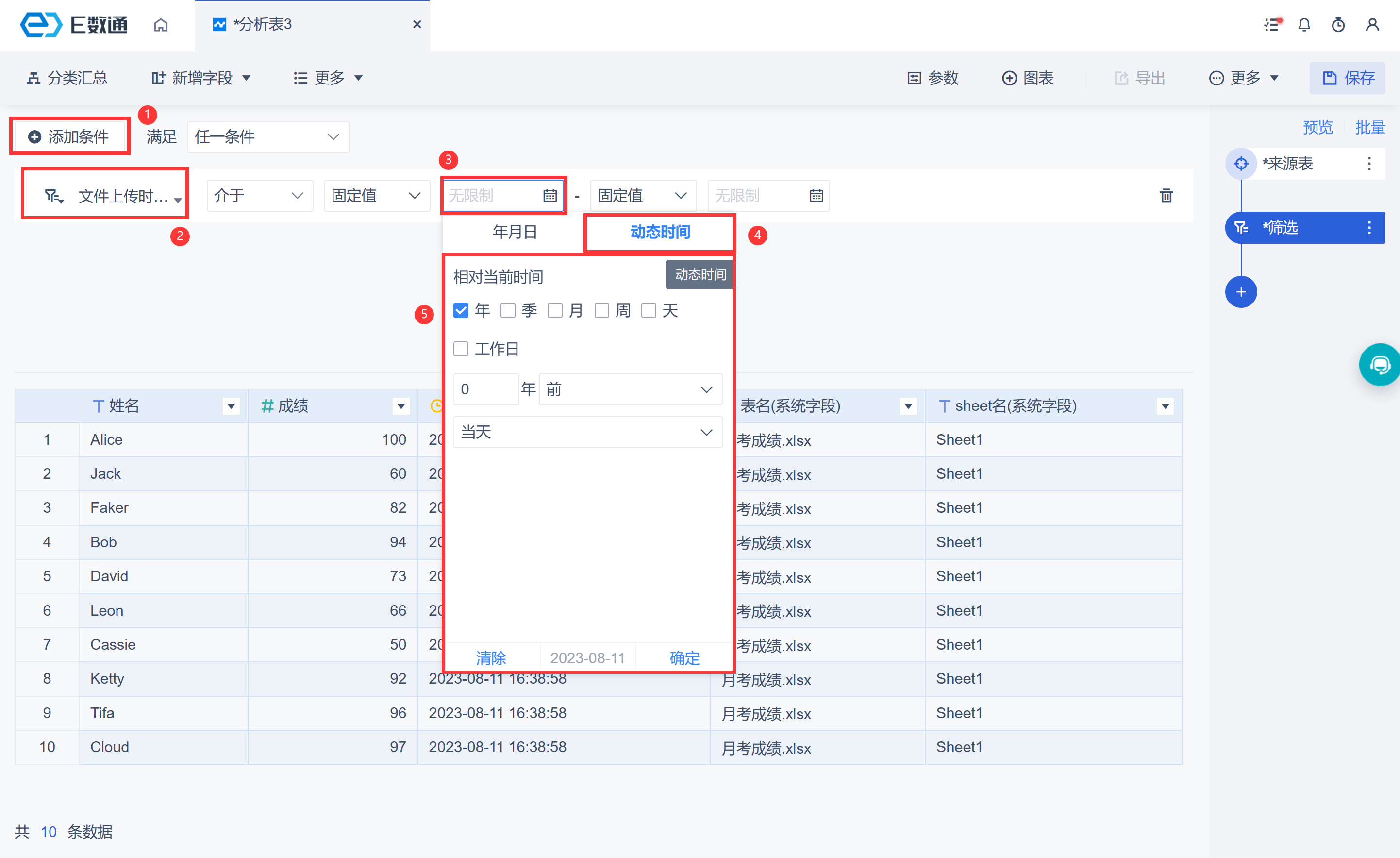Open the user profile icon
Viewport: 1400px width, 858px height.
[1372, 25]
